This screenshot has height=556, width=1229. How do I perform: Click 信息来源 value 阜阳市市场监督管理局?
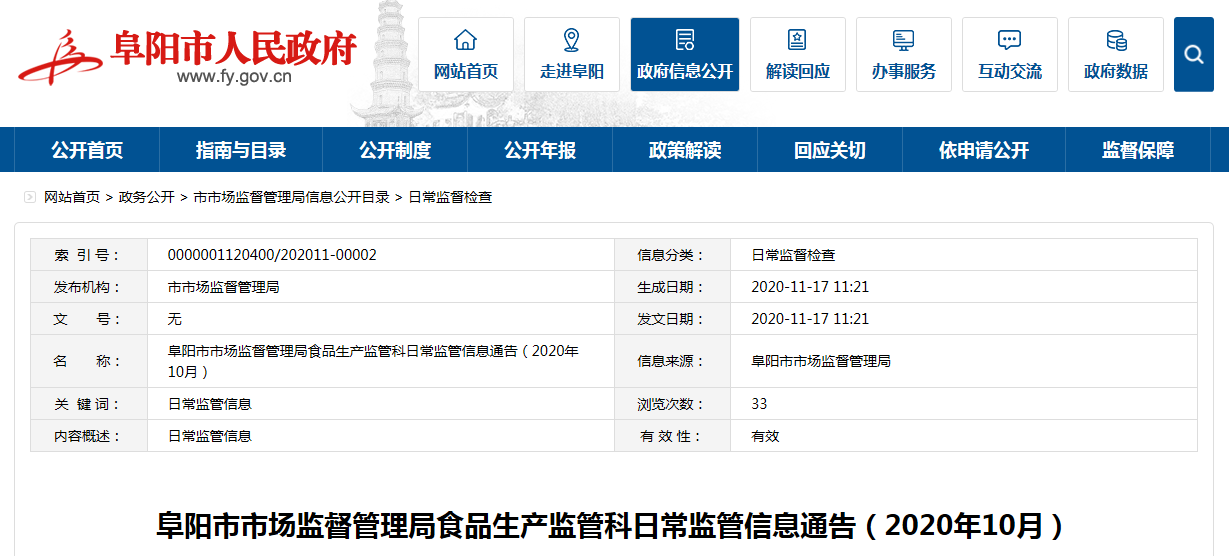(821, 361)
